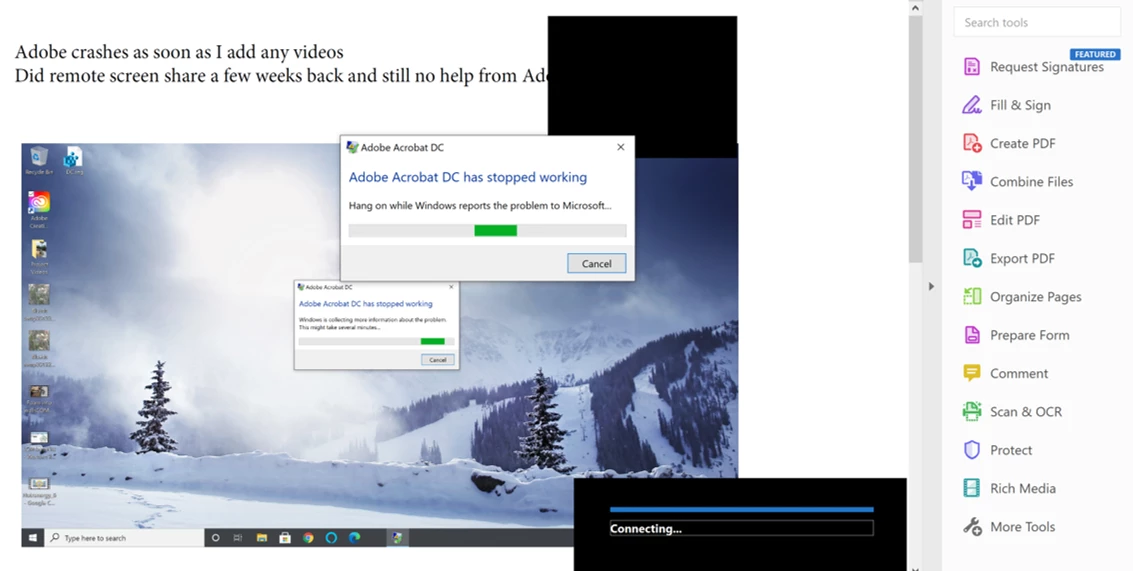Close the large Adobe Acrobat DC dialog

pyautogui.click(x=620, y=147)
